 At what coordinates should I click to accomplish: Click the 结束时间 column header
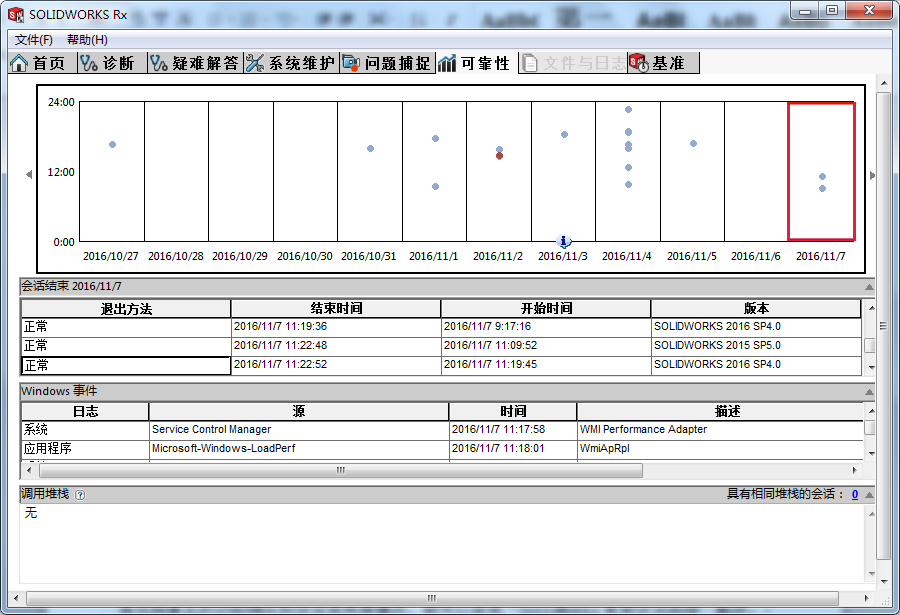coord(336,309)
